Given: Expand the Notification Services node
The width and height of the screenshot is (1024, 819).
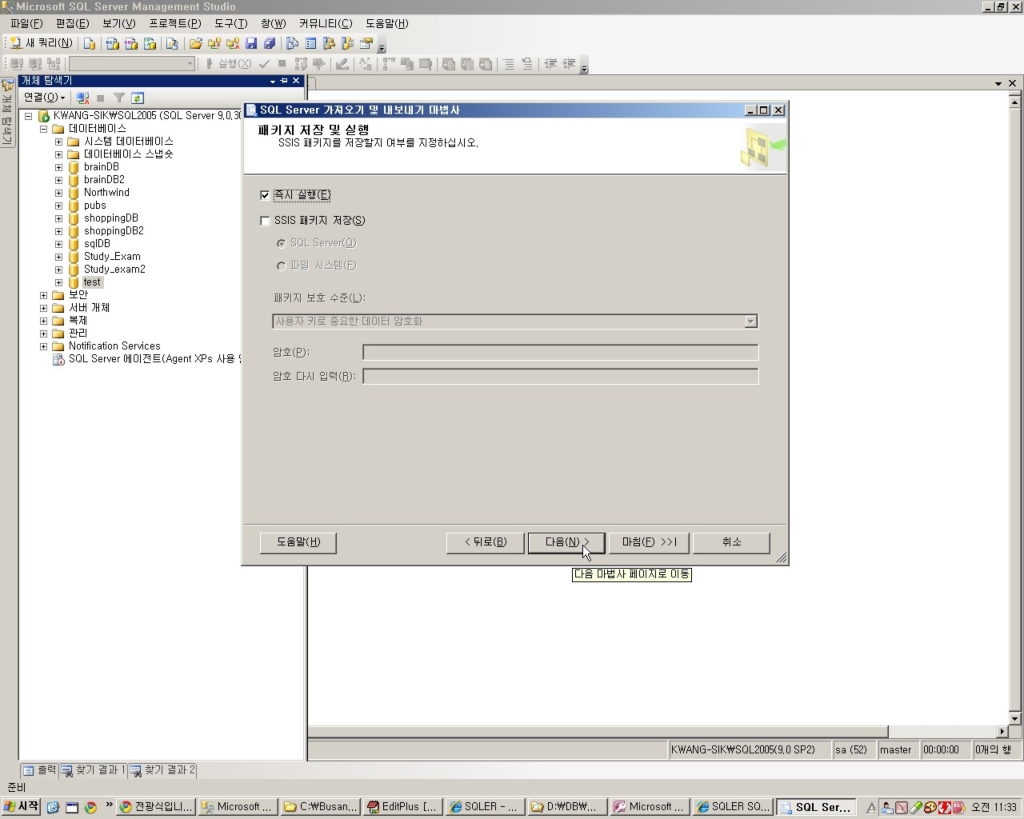Looking at the screenshot, I should (43, 346).
